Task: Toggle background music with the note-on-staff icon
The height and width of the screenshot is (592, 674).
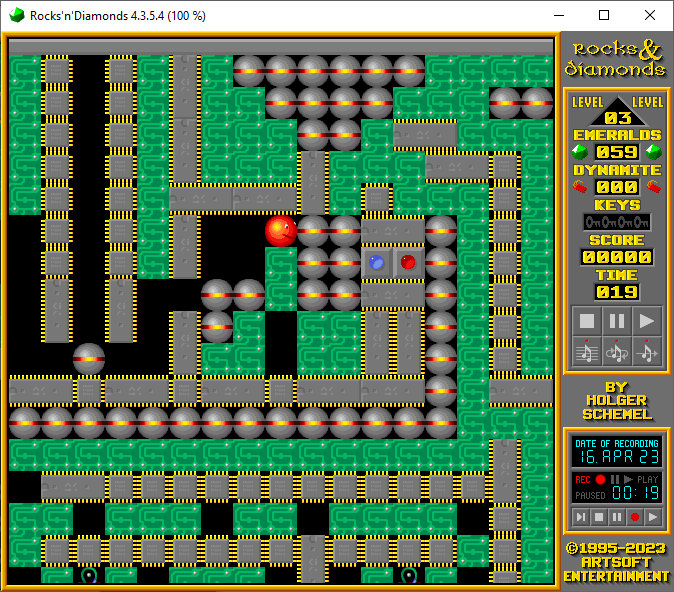Action: point(587,352)
